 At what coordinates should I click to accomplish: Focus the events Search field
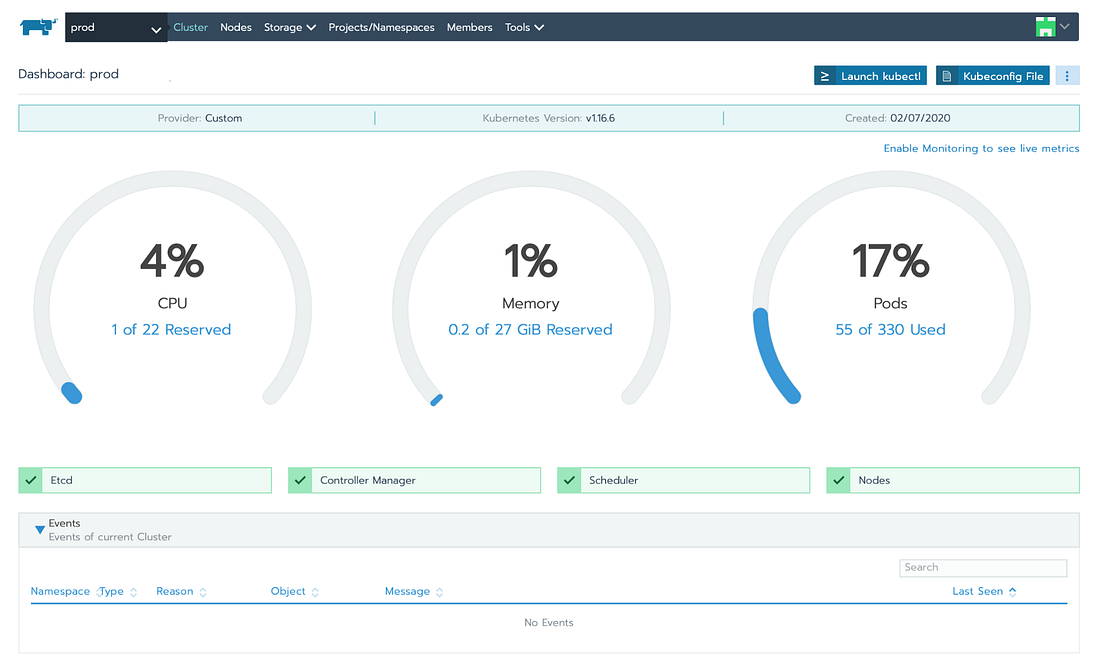click(x=983, y=568)
